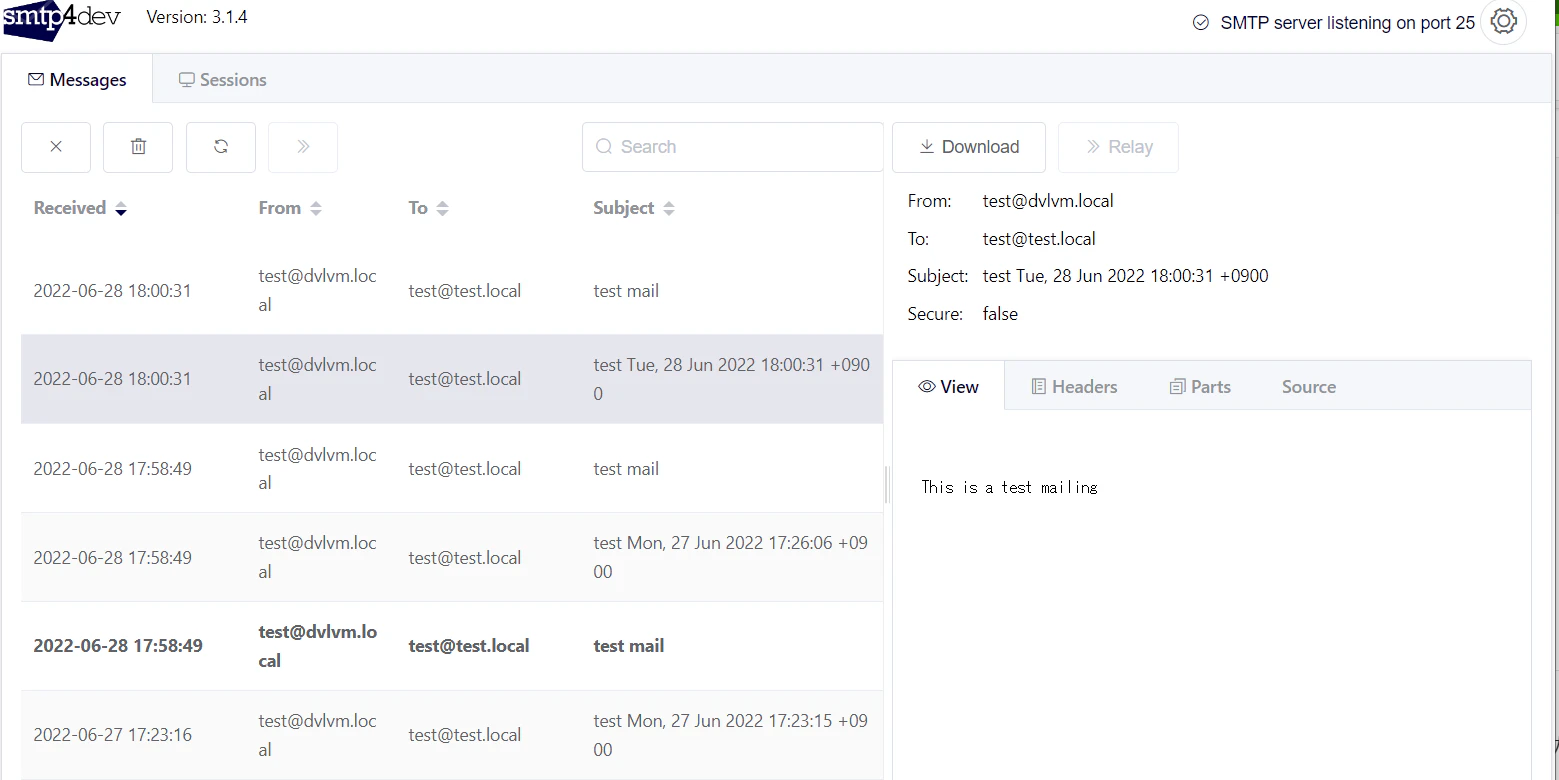Screen dimensions: 1559x780
Task: Download the selected message
Action: (969, 147)
